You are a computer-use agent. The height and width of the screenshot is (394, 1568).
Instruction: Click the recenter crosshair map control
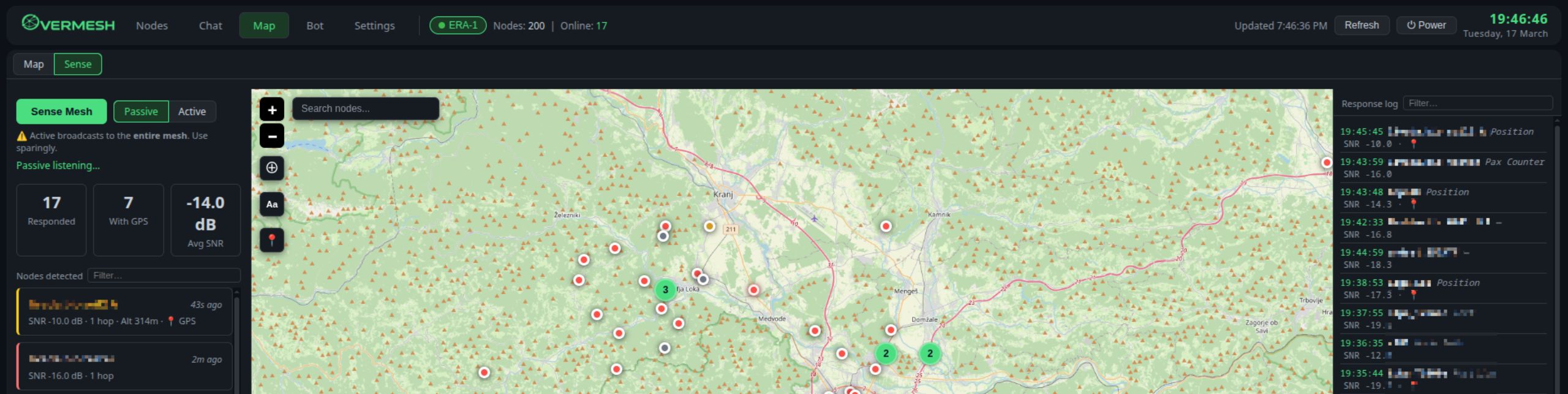click(272, 168)
